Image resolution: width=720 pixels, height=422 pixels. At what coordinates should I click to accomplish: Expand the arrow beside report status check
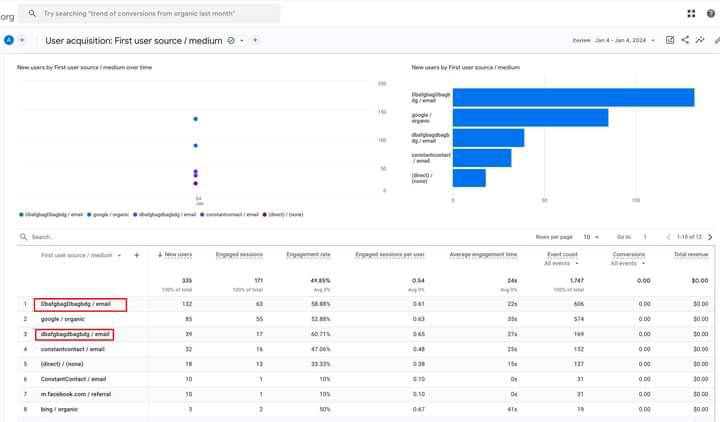point(242,40)
